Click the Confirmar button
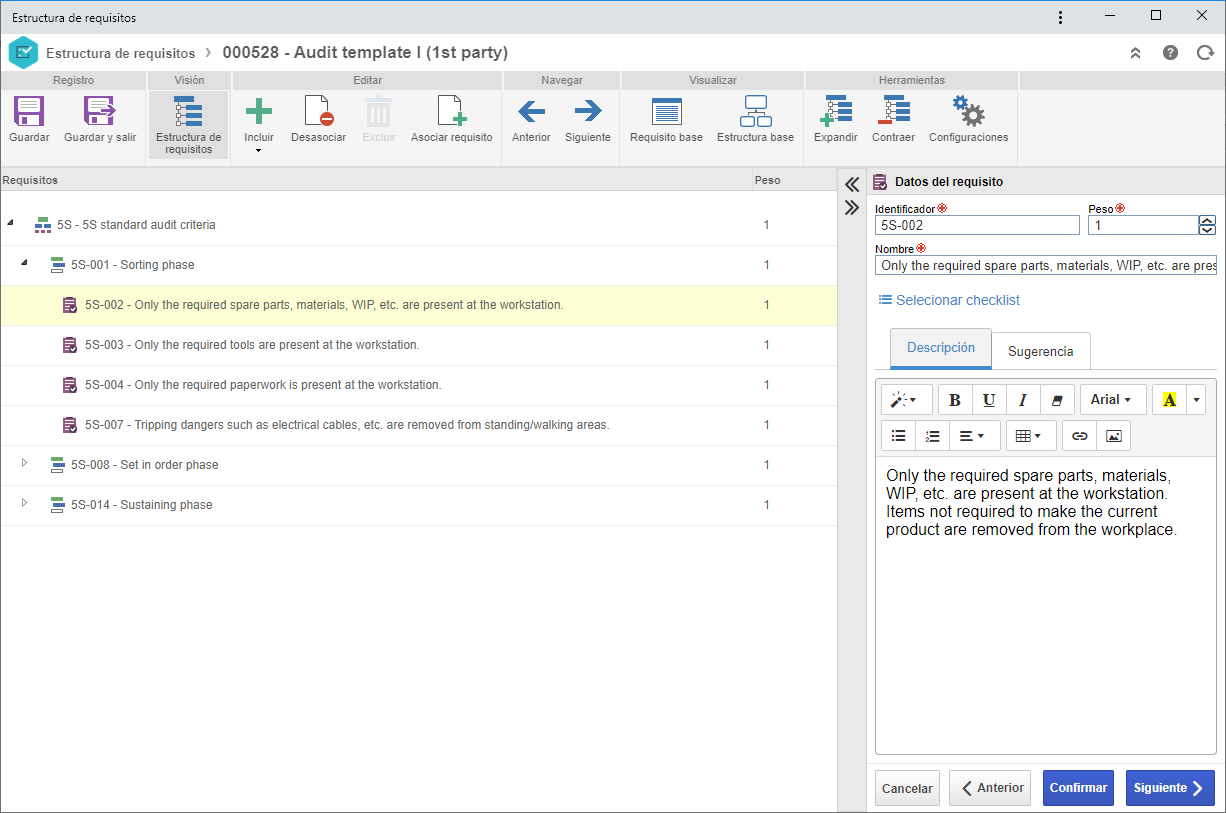 [1078, 788]
